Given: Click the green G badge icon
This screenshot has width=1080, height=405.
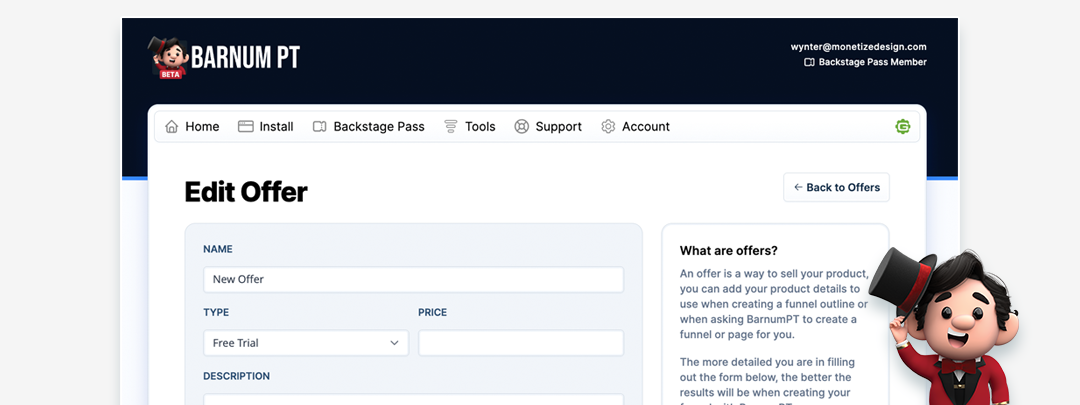Looking at the screenshot, I should 902,127.
